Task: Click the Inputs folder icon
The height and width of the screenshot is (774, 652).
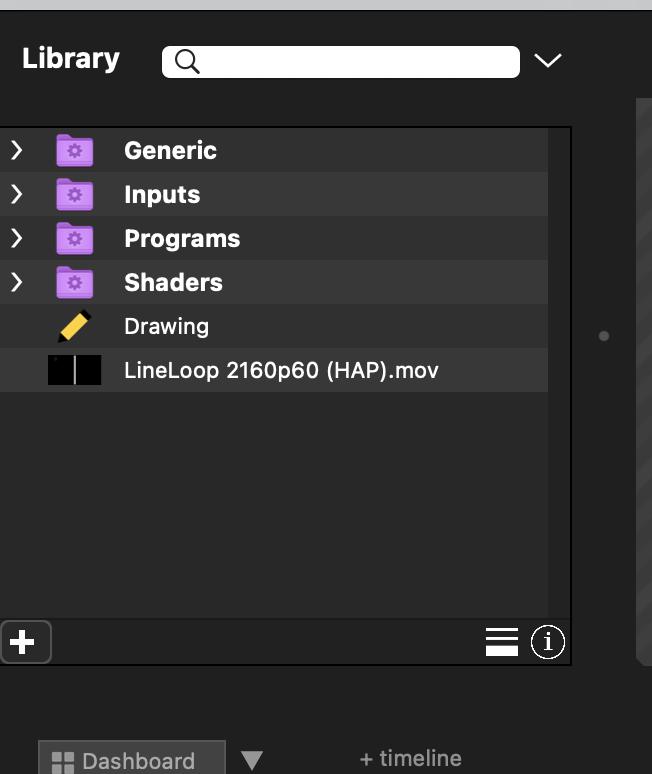Action: coord(75,194)
